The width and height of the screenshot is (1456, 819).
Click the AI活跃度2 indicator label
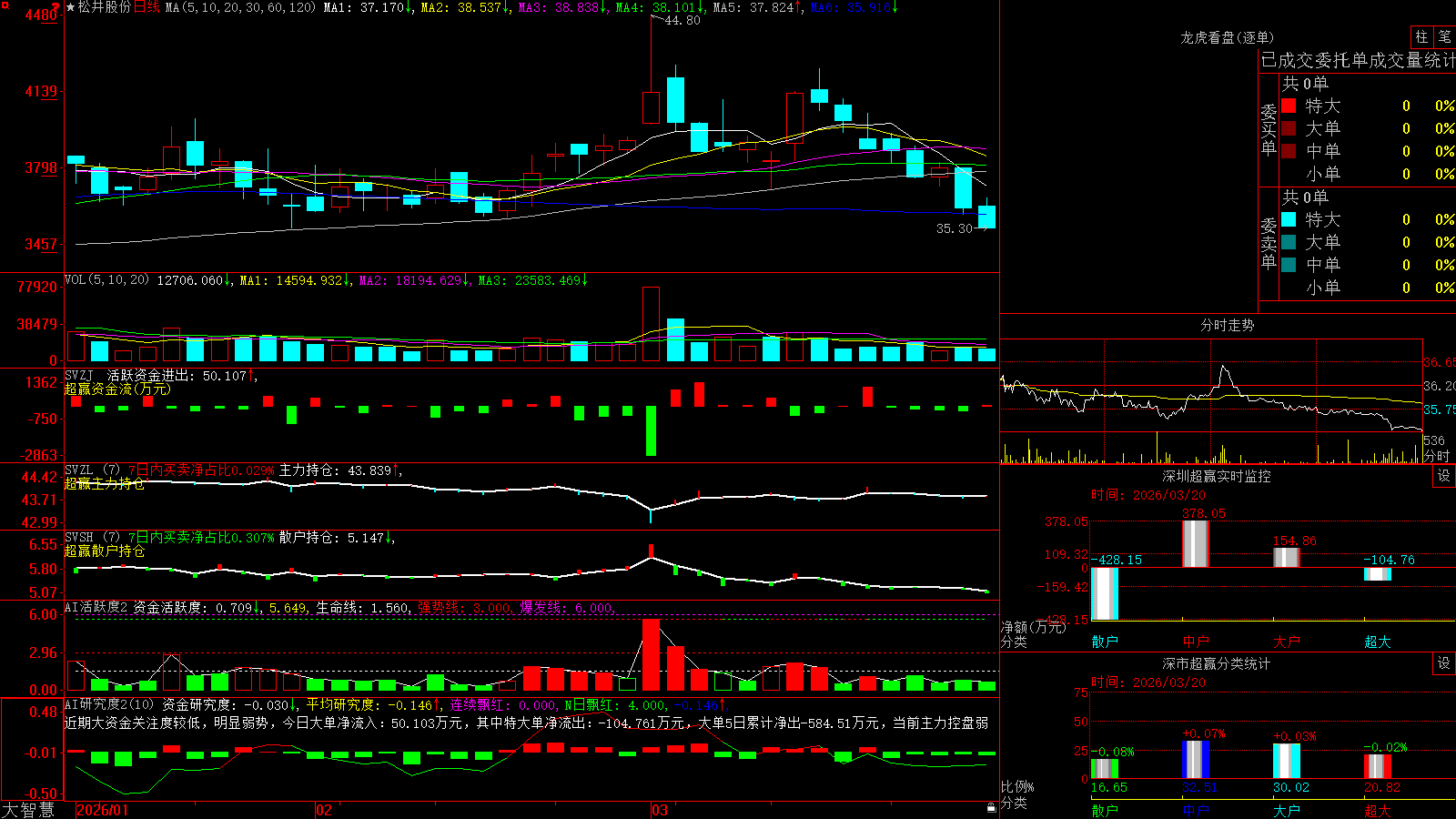coord(96,607)
